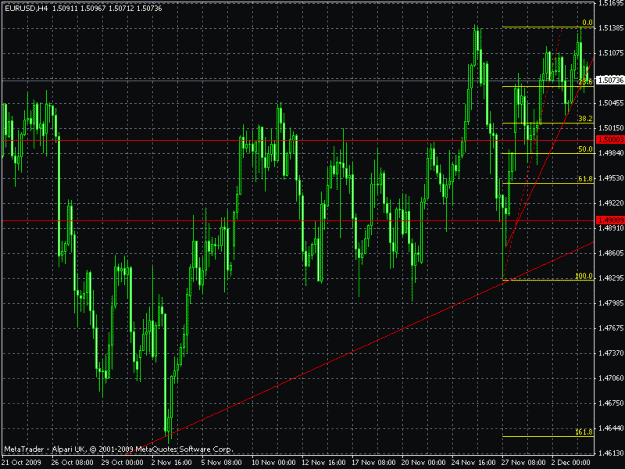This screenshot has width=625, height=469.
Task: Click the 29 Oct 00:00 date label
Action: (x=122, y=463)
